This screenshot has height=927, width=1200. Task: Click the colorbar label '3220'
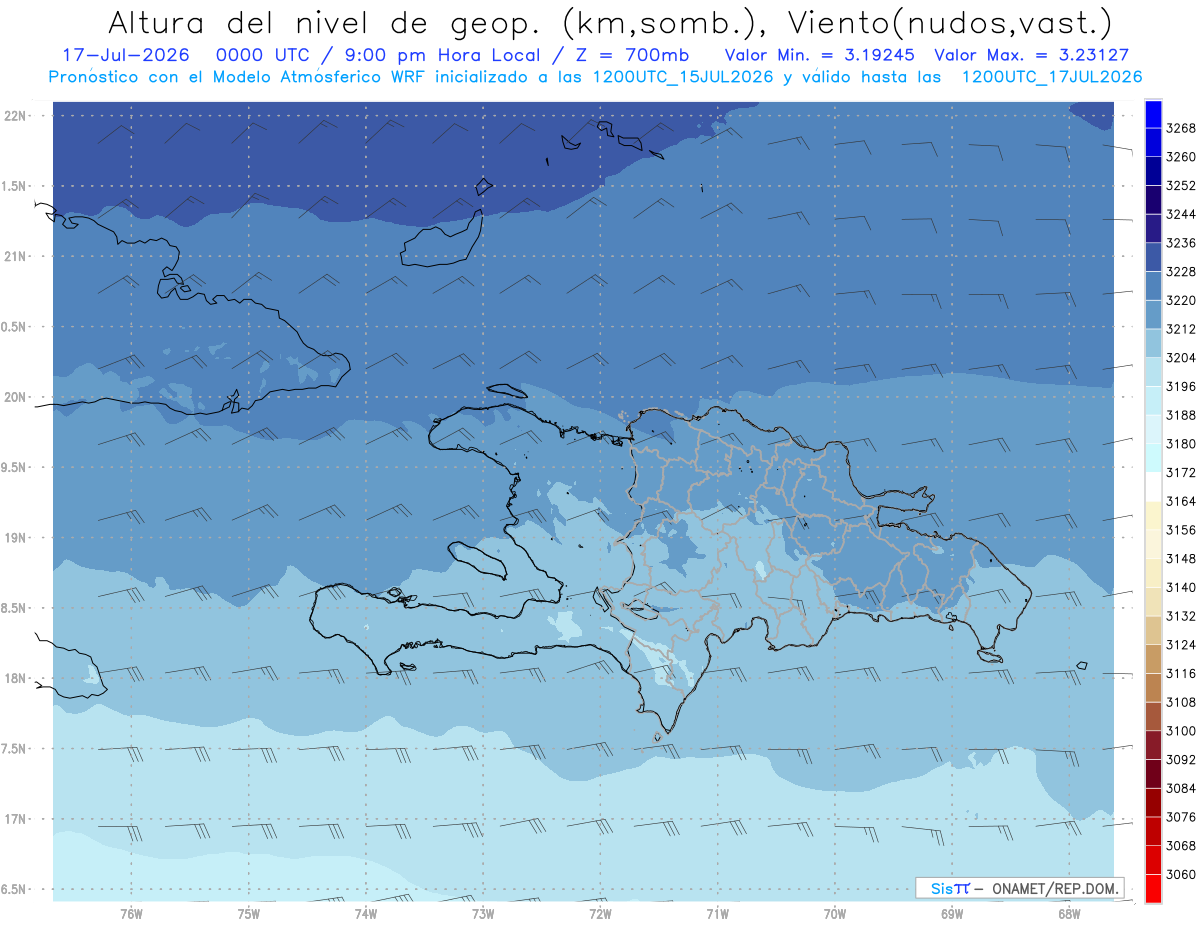pyautogui.click(x=1181, y=300)
